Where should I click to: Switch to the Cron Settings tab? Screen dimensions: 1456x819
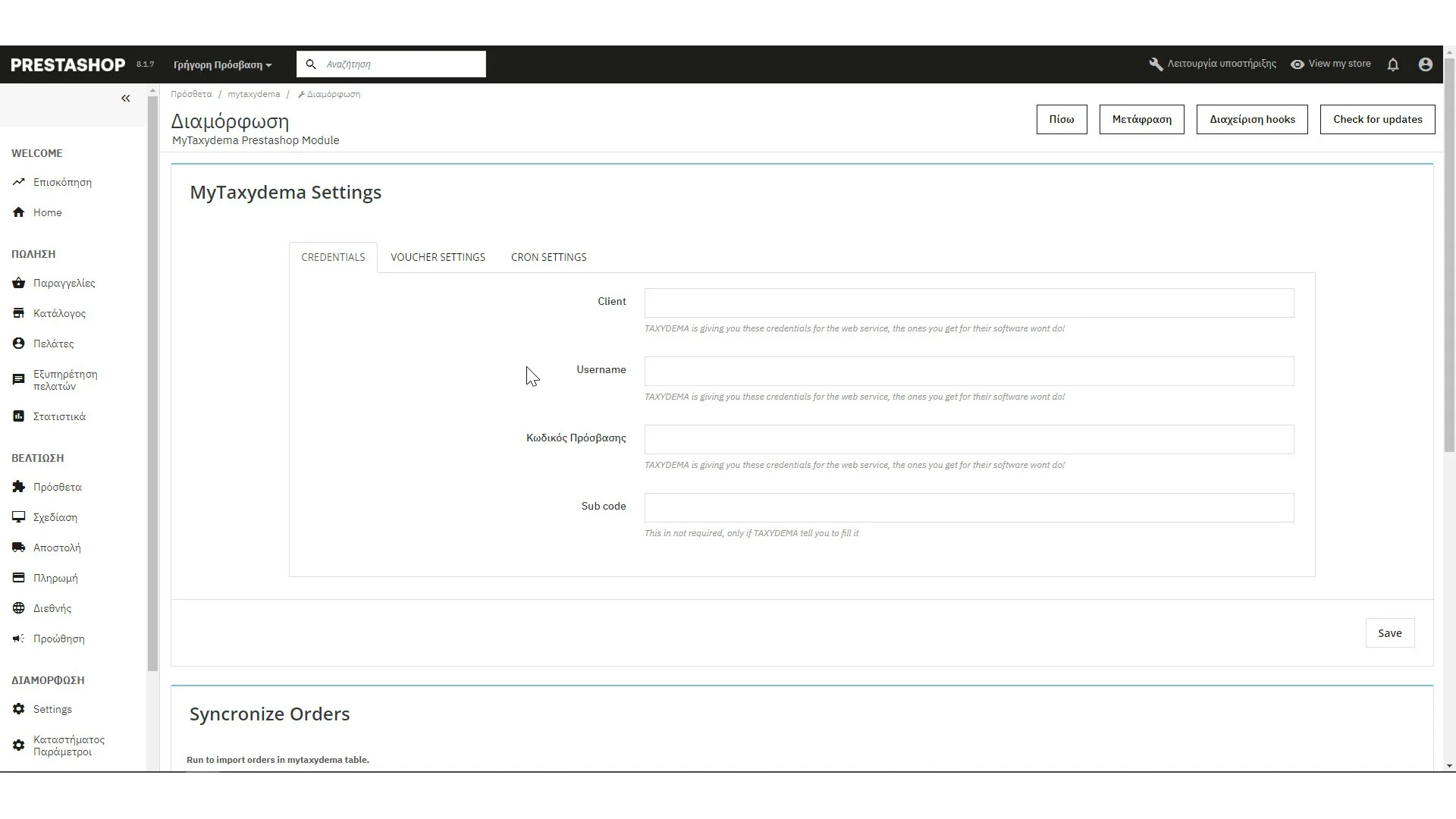click(x=548, y=257)
